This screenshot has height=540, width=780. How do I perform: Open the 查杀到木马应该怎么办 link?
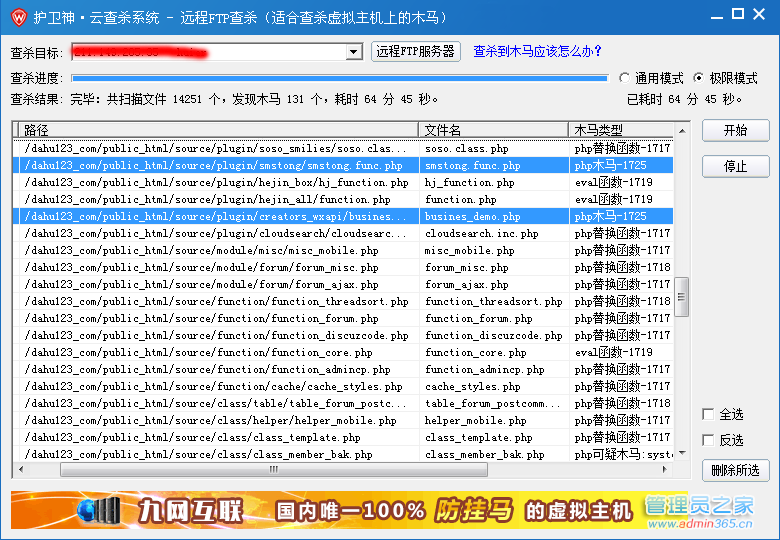pos(537,51)
